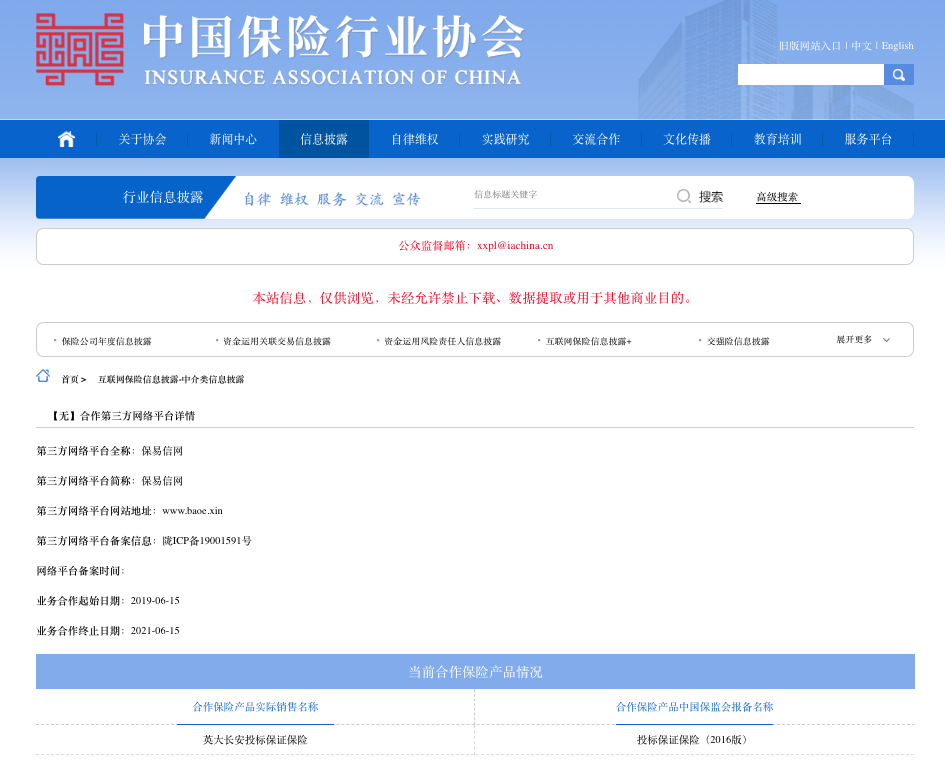Image resolution: width=945 pixels, height=764 pixels.
Task: Click the blue search magnifier button
Action: pos(899,75)
